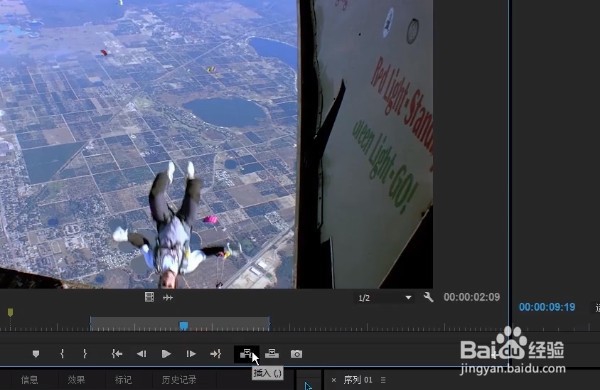Click the Drag Audio Only waveform icon
The image size is (600, 390).
coord(168,297)
